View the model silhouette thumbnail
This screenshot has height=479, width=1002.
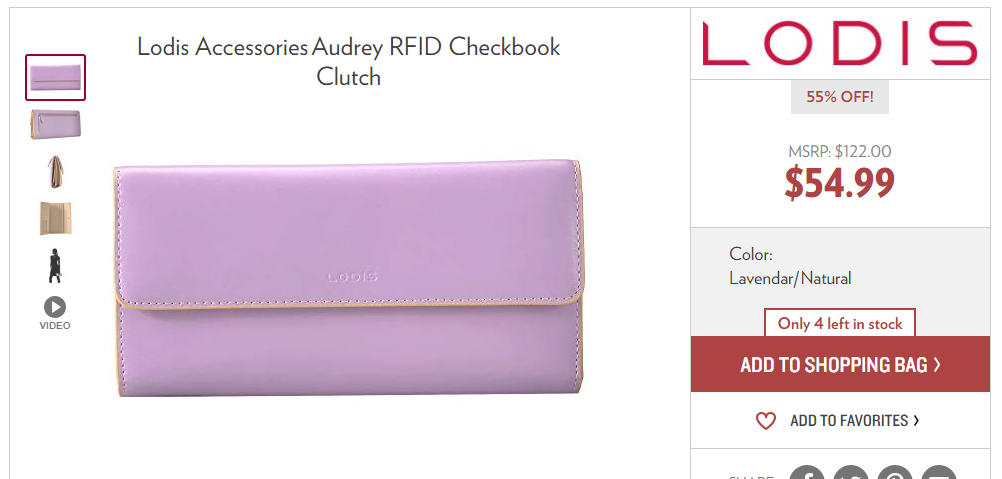point(55,265)
